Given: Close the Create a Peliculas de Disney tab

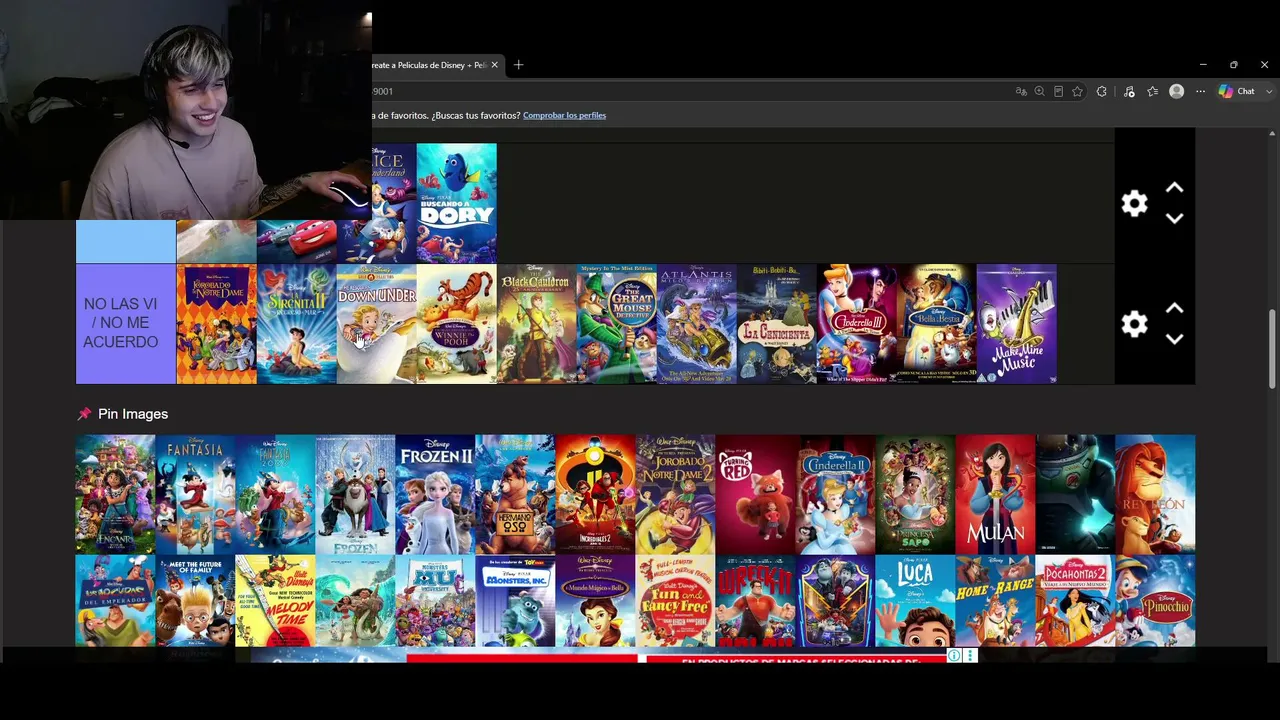Looking at the screenshot, I should coord(494,65).
